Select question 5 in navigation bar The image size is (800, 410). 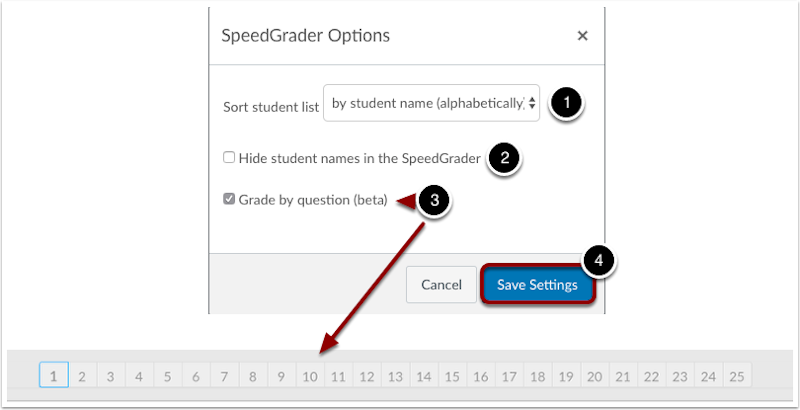pos(167,376)
